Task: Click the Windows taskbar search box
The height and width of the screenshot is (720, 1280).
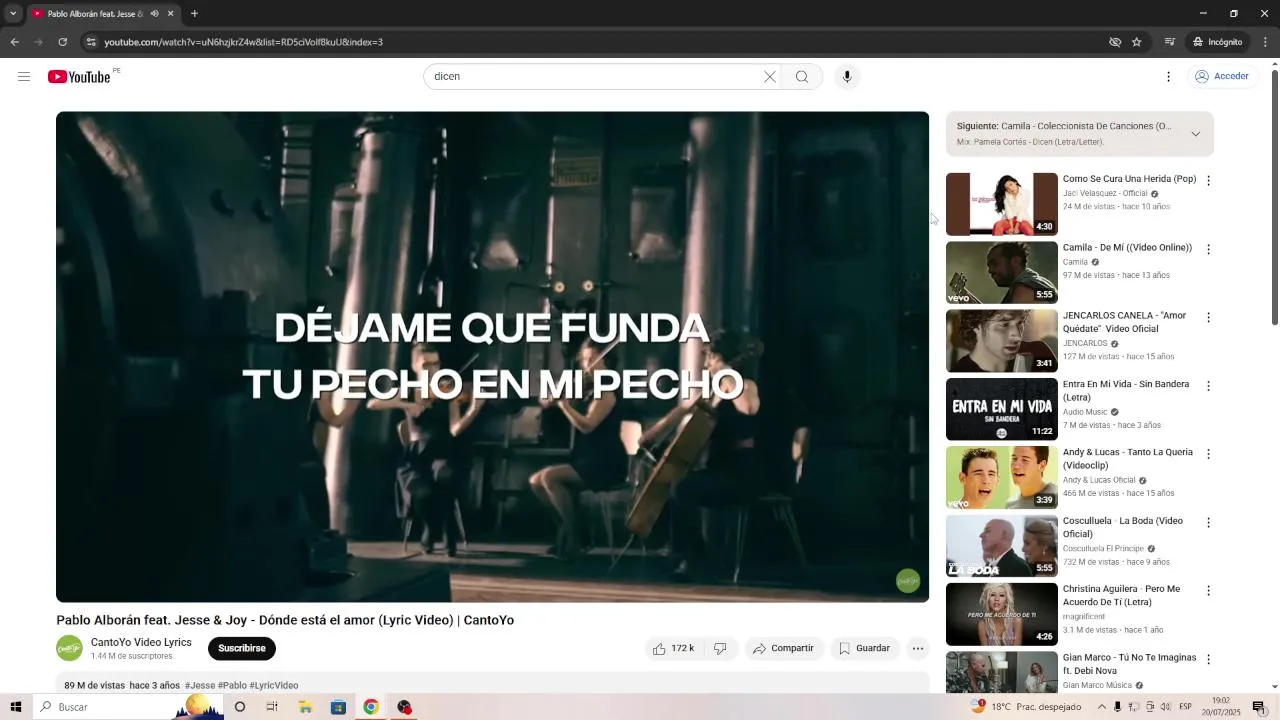Action: pos(130,707)
